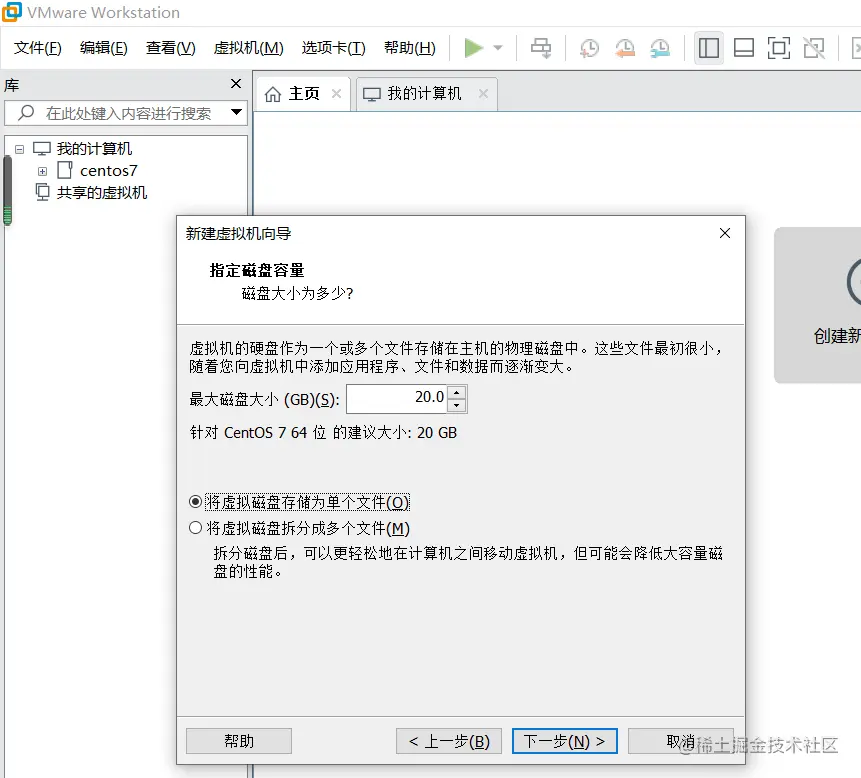Click the library search input field
Viewport: 861px width, 778px height.
point(126,113)
